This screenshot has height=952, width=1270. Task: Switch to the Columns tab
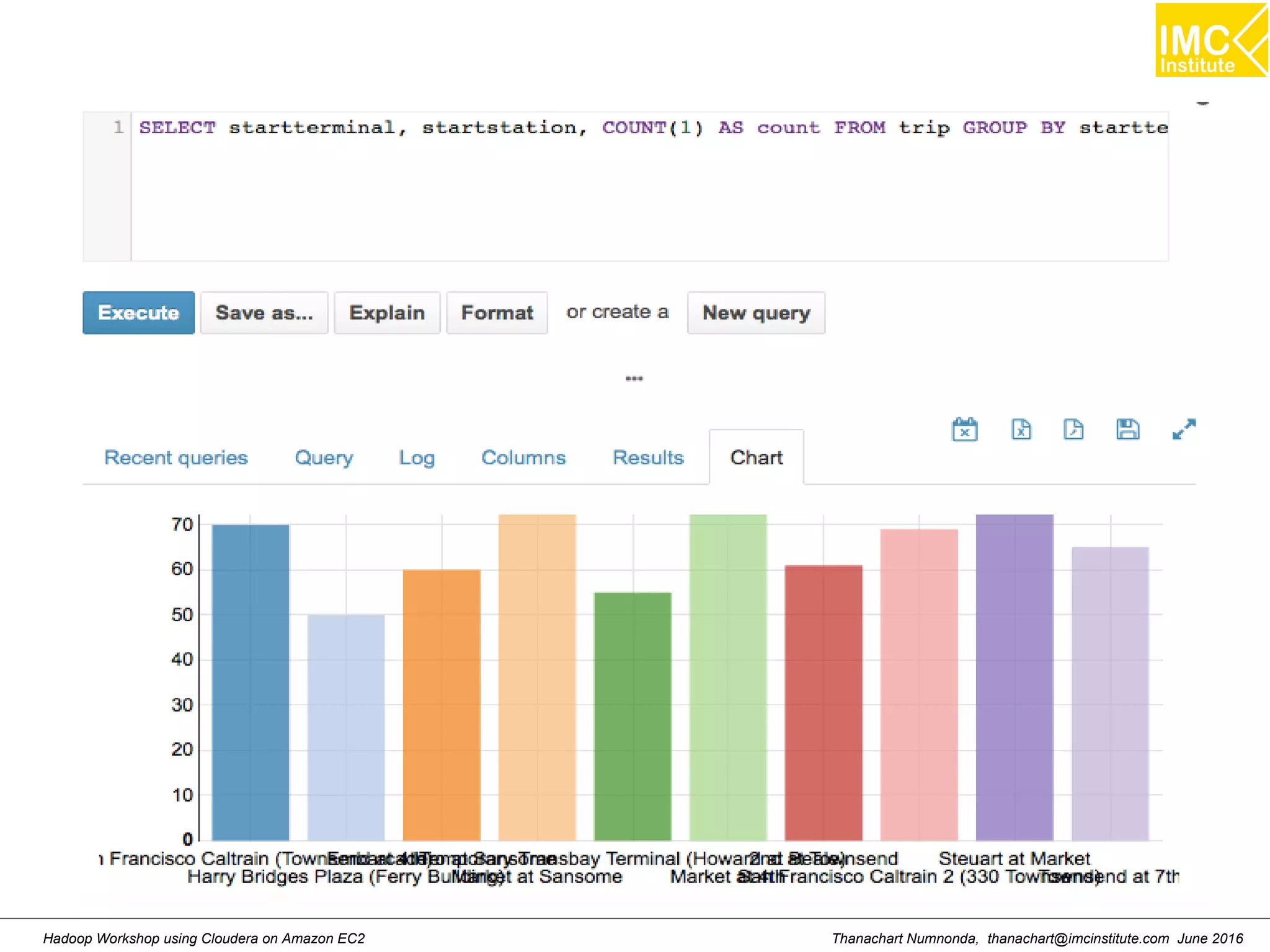click(x=523, y=457)
